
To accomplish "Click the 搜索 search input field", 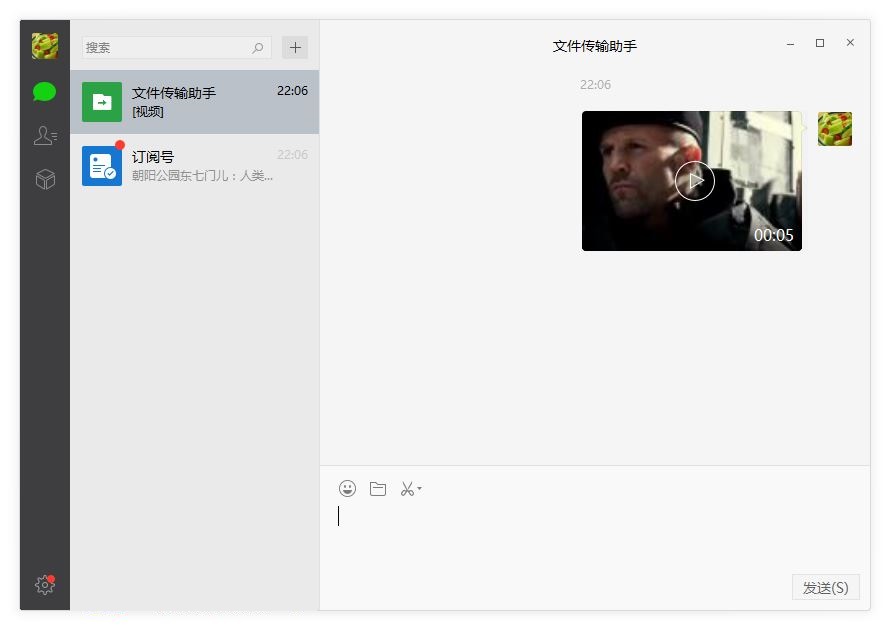I will tap(177, 48).
